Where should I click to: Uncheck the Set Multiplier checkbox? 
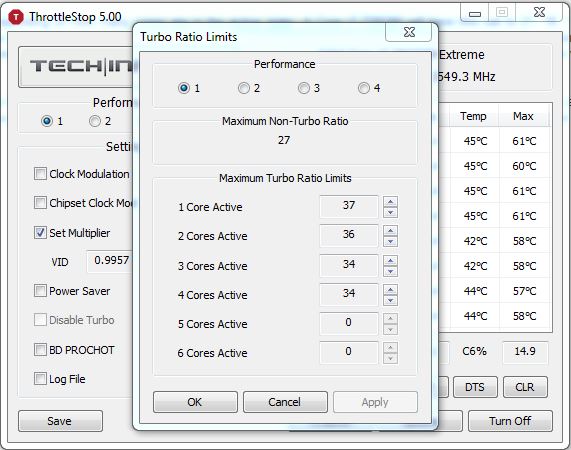40,233
